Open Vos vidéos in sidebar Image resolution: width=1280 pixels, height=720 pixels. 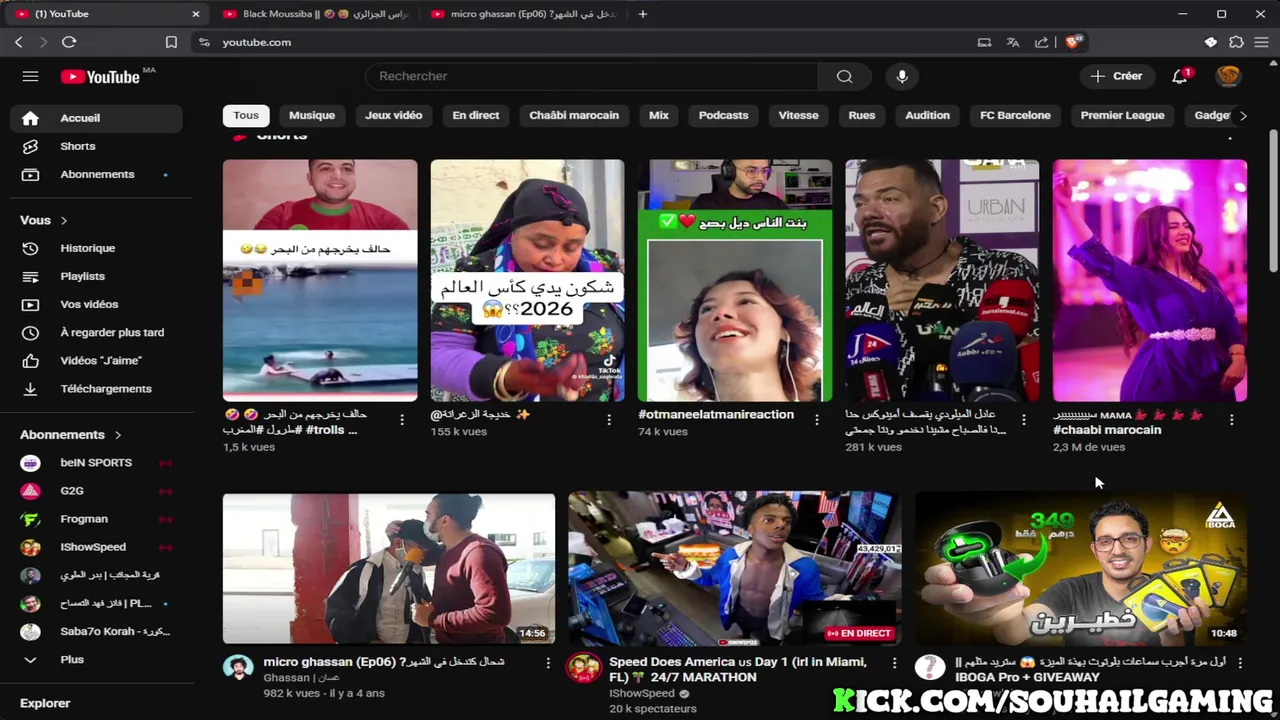click(96, 304)
